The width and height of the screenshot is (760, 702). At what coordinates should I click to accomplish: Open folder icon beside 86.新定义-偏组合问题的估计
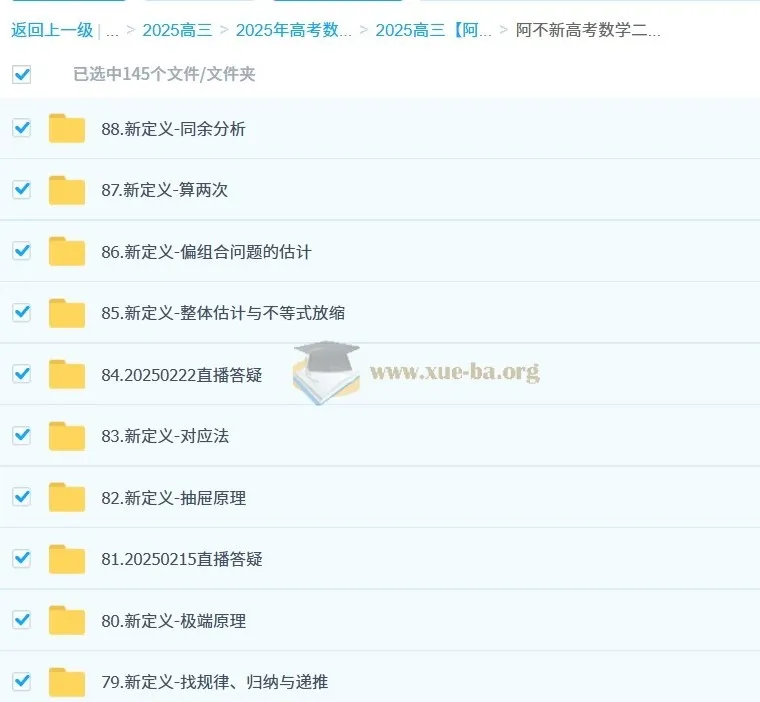coord(67,252)
